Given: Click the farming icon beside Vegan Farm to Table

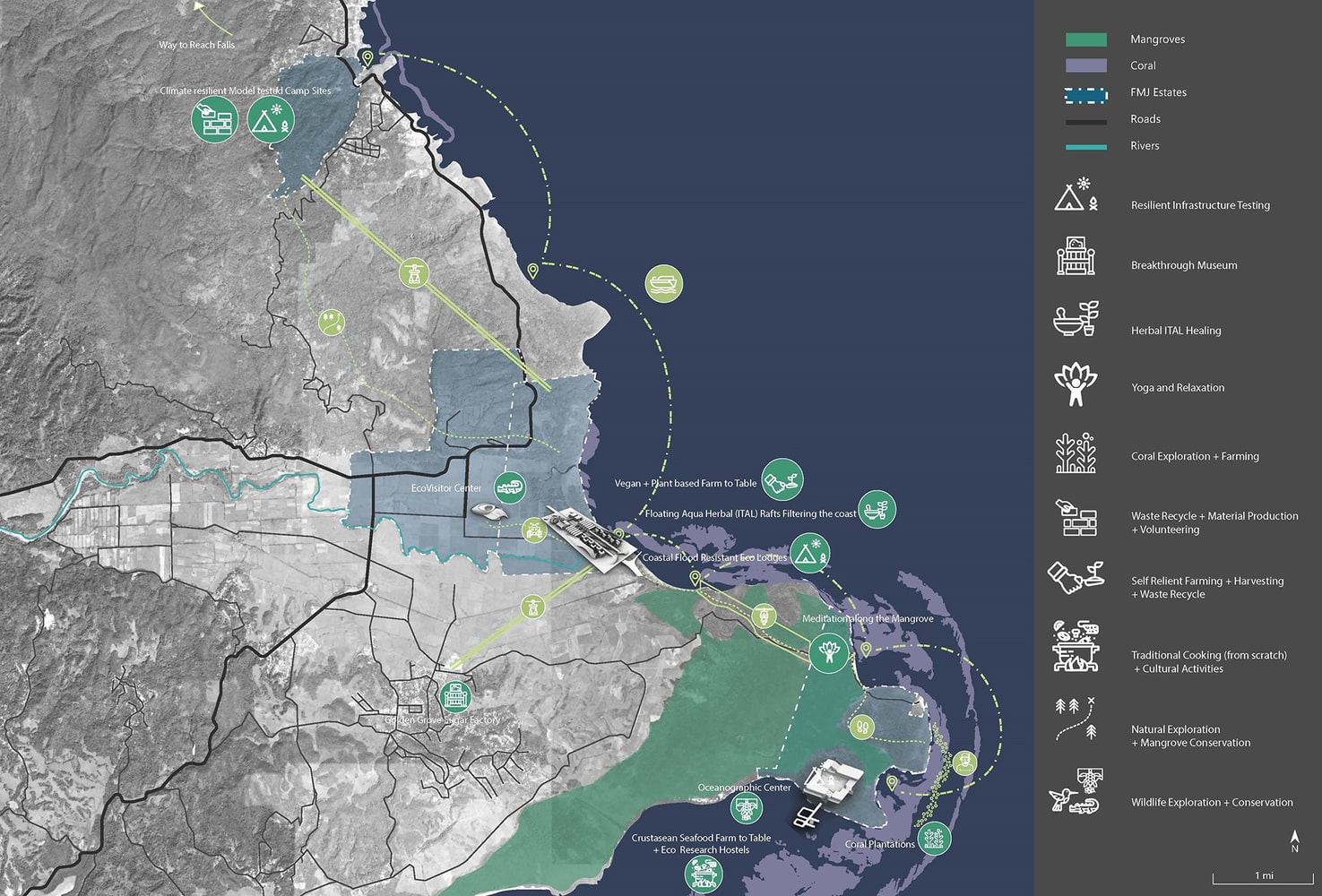Looking at the screenshot, I should coord(782,478).
